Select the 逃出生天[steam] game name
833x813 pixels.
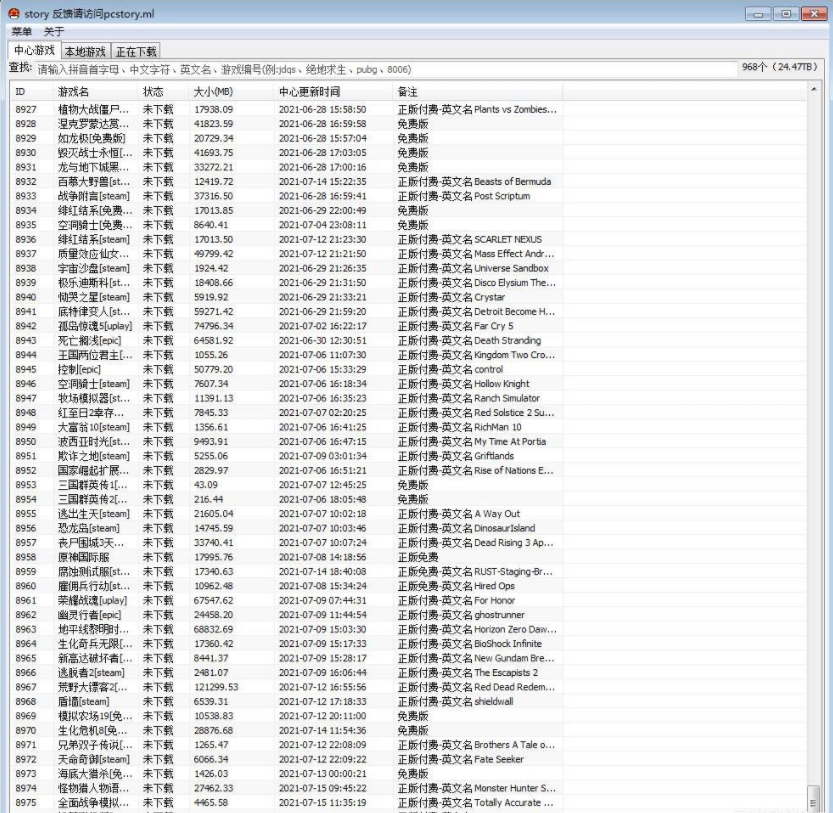[x=94, y=514]
